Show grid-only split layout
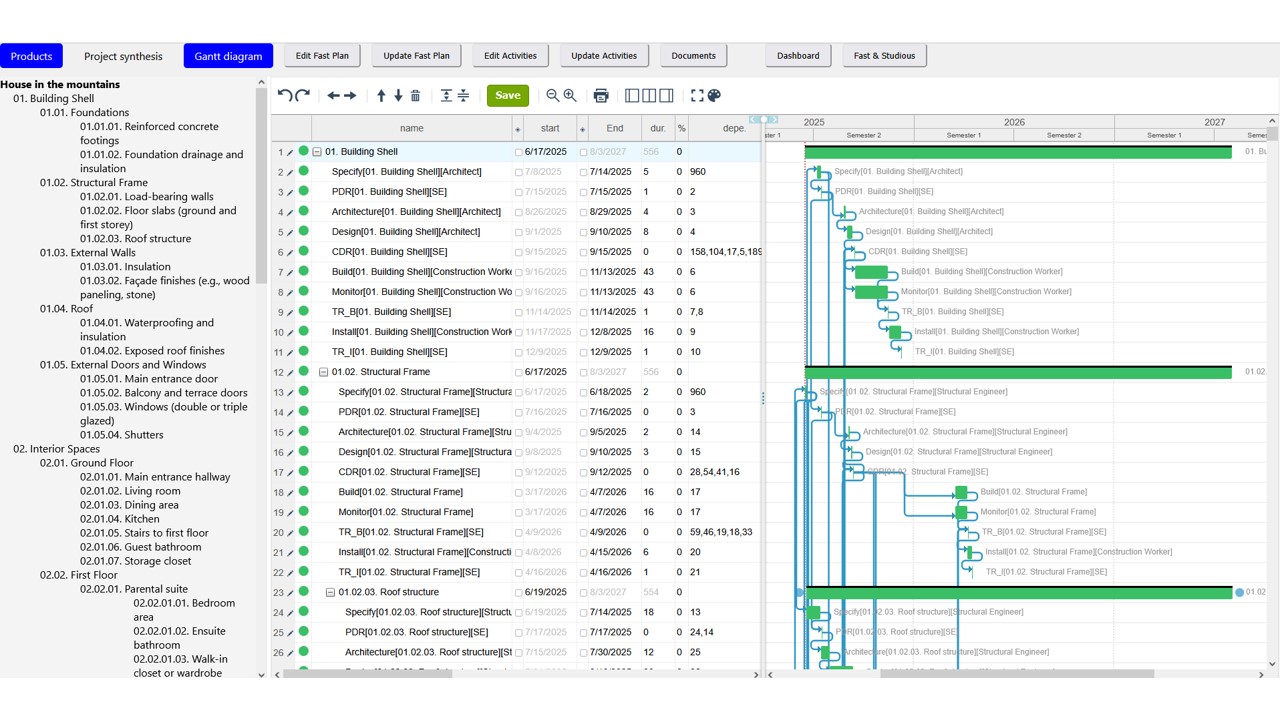The image size is (1280, 720). point(632,96)
